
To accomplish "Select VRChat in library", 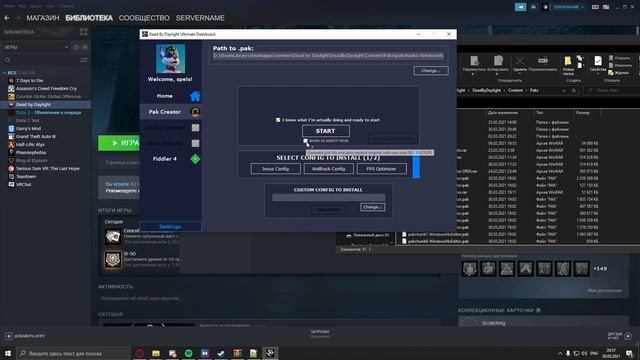I will coord(23,184).
